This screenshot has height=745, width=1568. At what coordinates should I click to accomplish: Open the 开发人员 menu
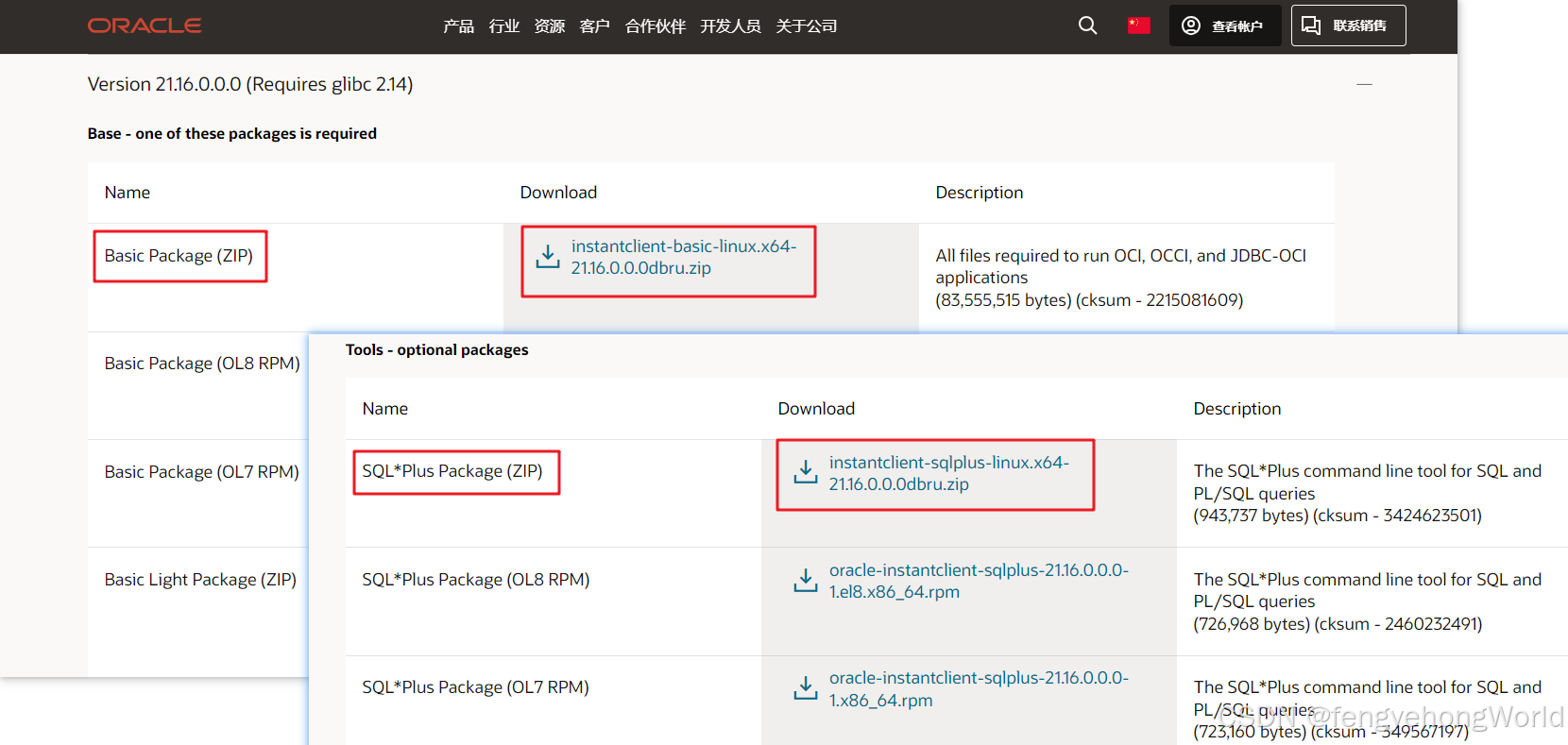pyautogui.click(x=731, y=26)
